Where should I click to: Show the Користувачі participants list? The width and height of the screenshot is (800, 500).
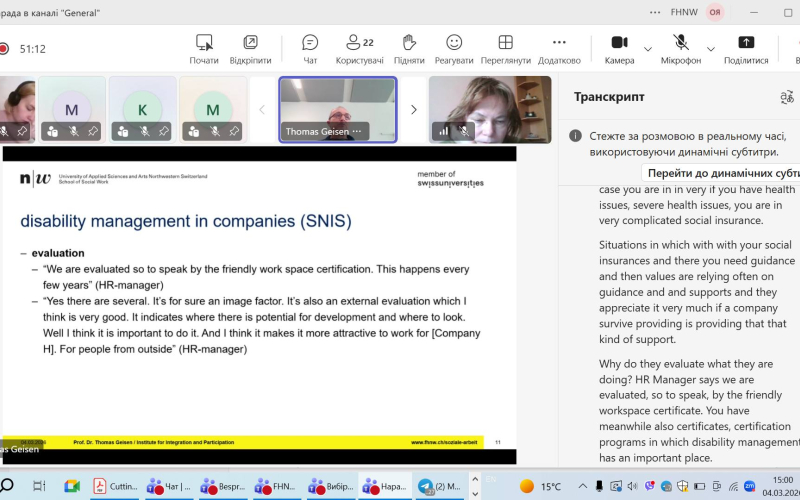click(x=359, y=48)
